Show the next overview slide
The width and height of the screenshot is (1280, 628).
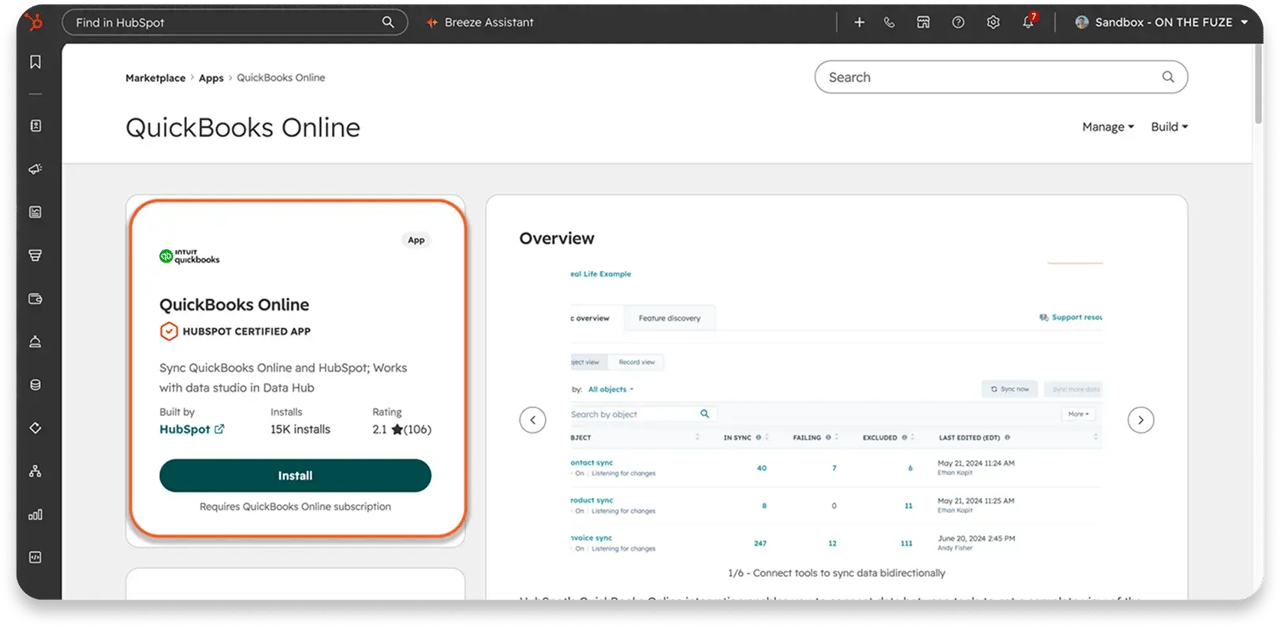pos(1141,420)
